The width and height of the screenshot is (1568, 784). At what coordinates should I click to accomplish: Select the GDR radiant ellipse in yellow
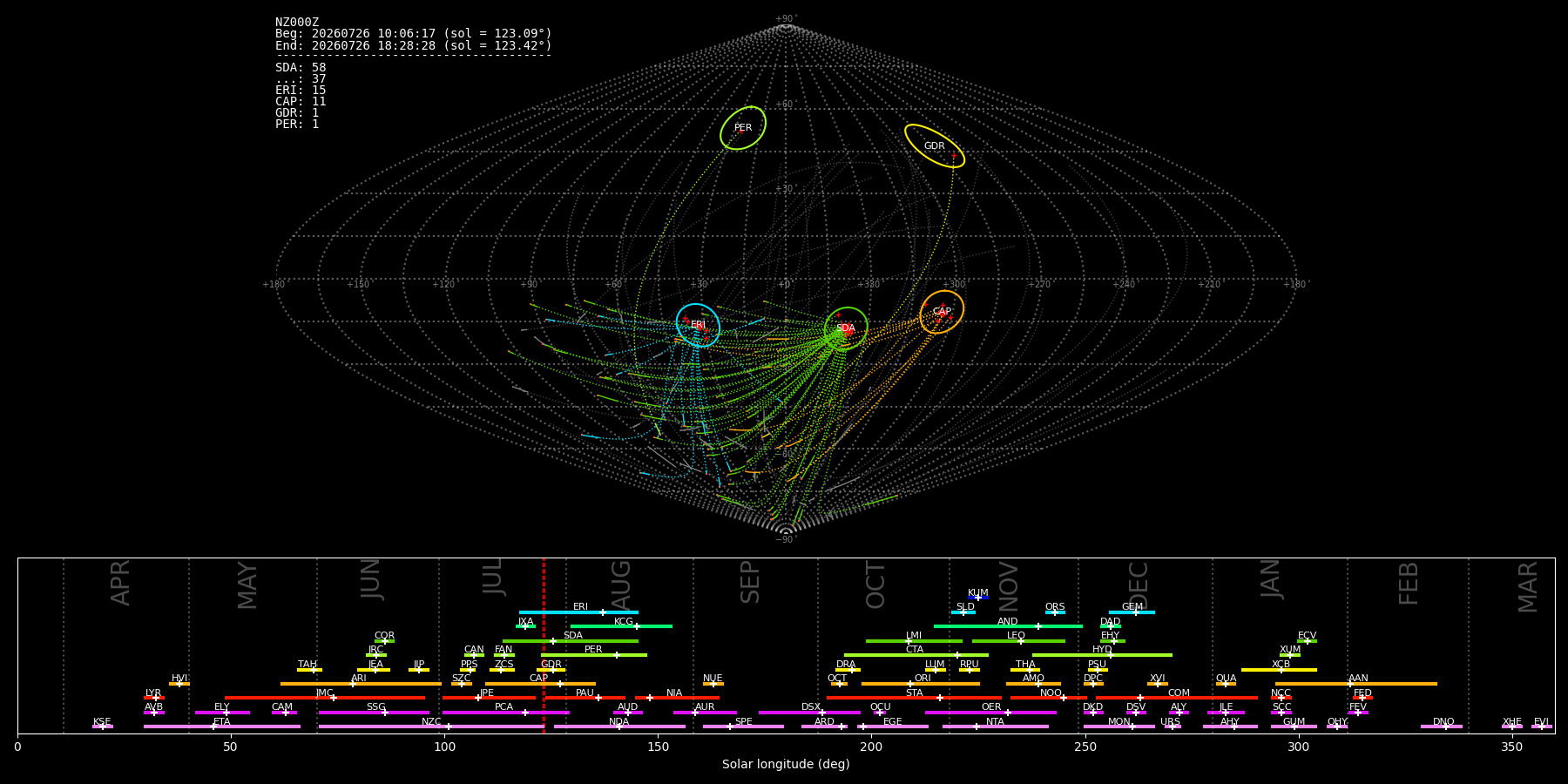[x=935, y=146]
